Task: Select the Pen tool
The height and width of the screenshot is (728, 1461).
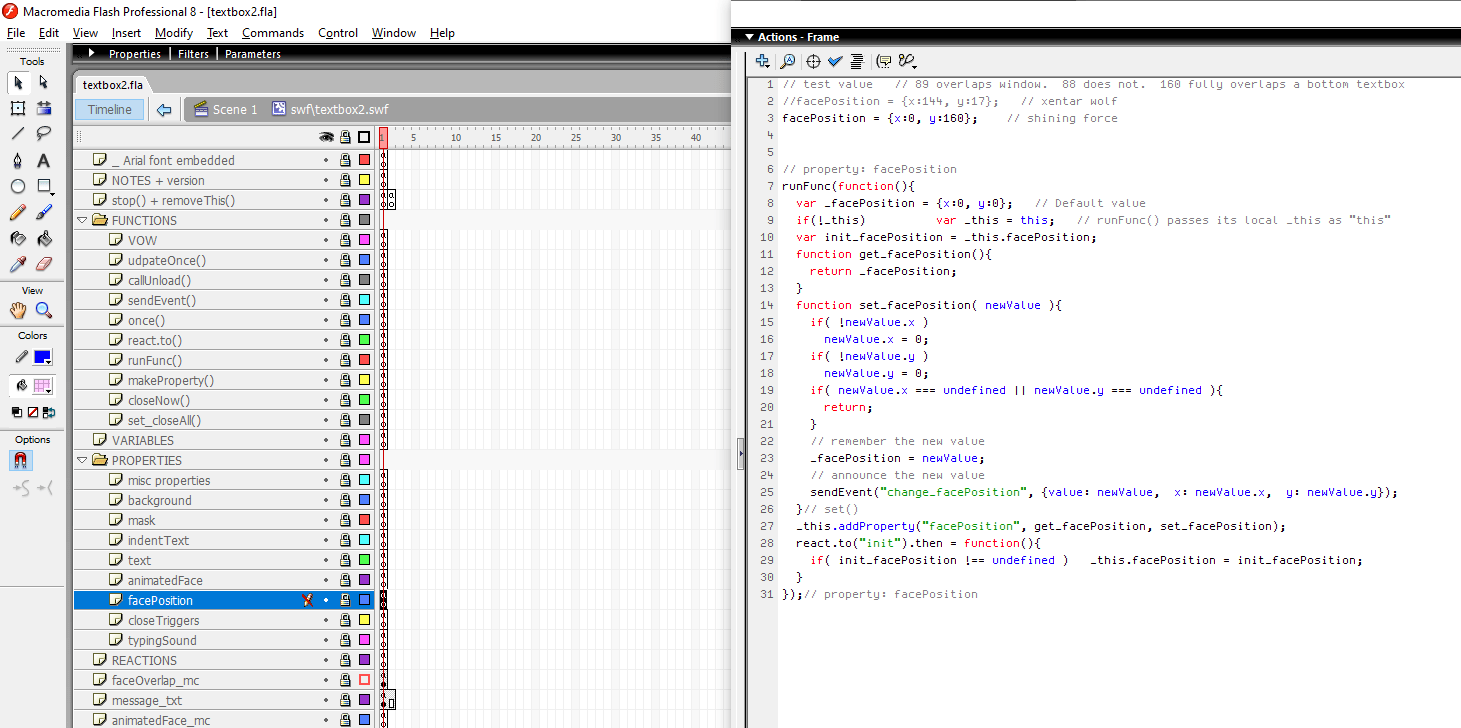Action: [18, 160]
